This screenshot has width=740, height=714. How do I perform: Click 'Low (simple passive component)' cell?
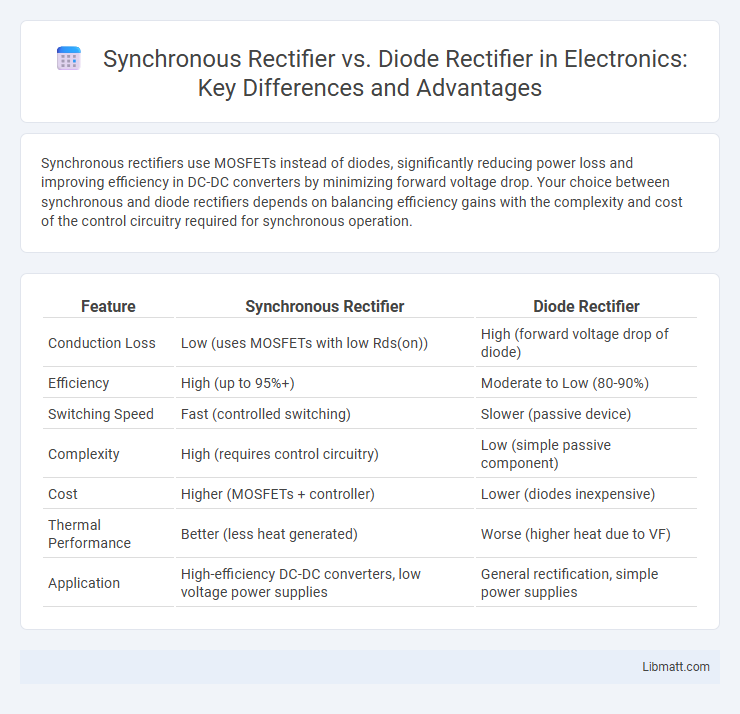(x=586, y=454)
